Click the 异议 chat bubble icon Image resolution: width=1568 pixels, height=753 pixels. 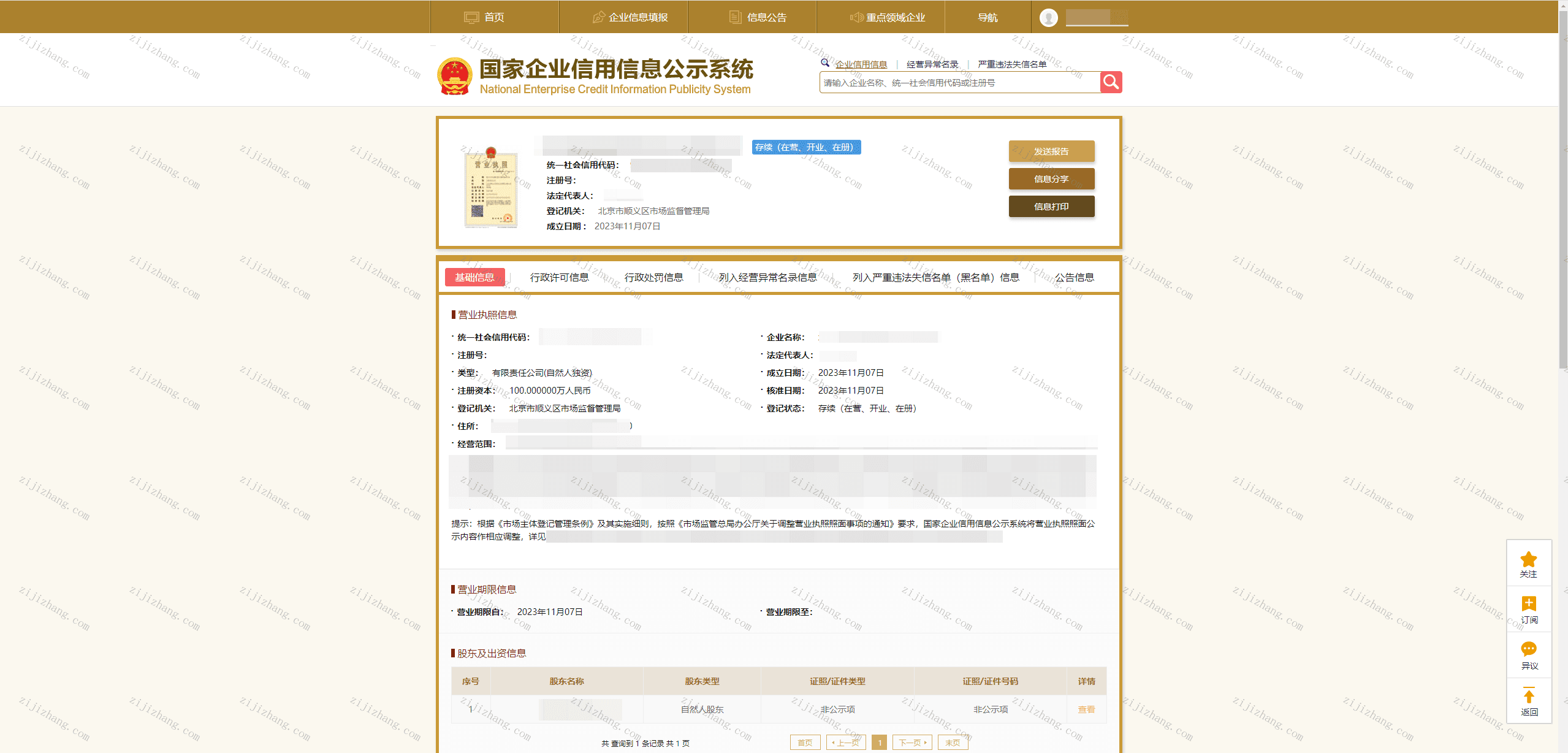(1529, 649)
